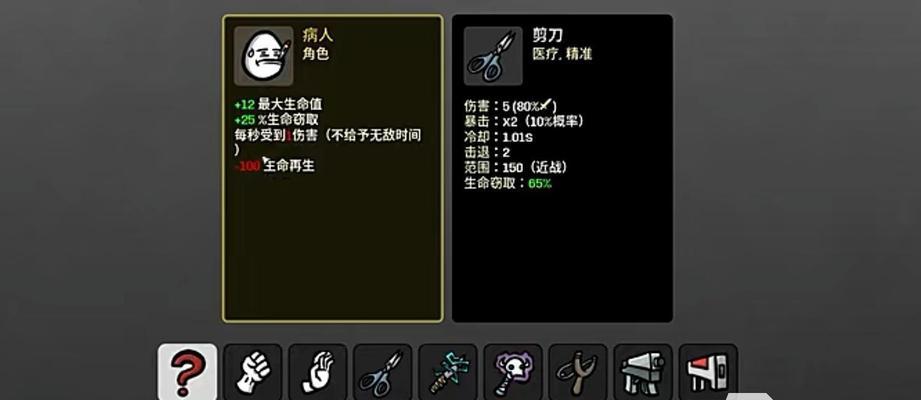The height and width of the screenshot is (400, 921).
Task: Click the 暴击 x2 critical stat line
Action: (523, 122)
